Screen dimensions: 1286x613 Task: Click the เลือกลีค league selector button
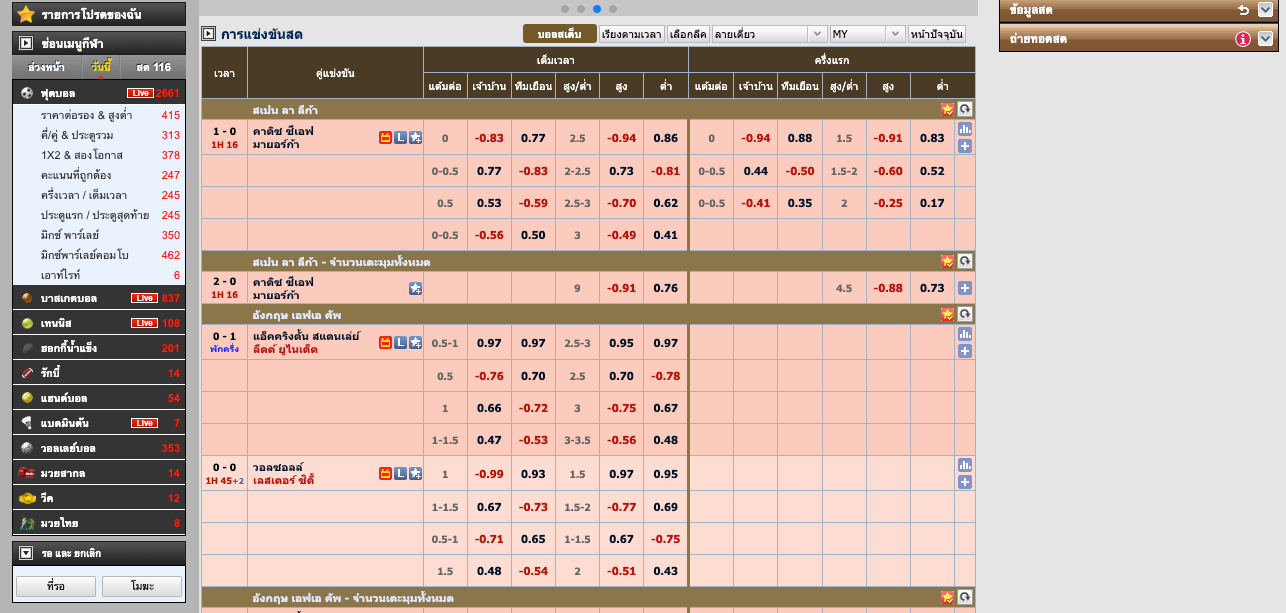[x=688, y=34]
